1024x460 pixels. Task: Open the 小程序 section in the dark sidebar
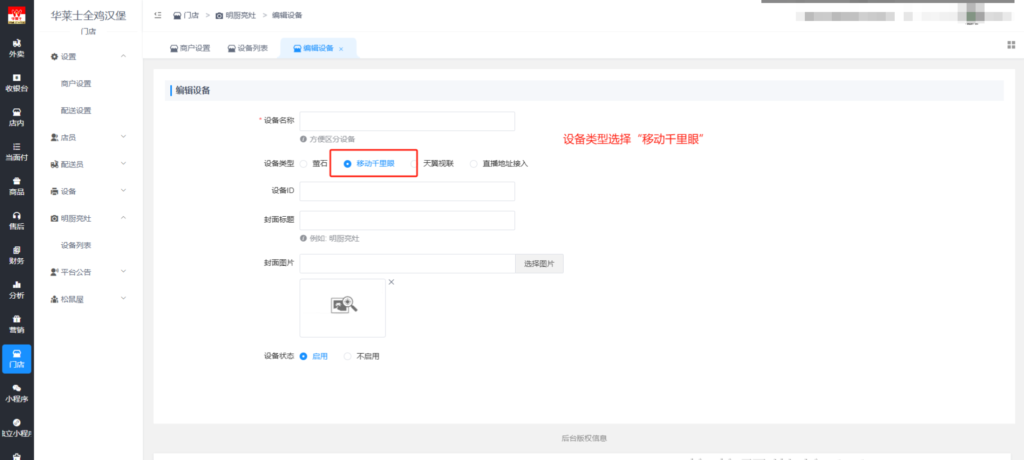pyautogui.click(x=16, y=393)
